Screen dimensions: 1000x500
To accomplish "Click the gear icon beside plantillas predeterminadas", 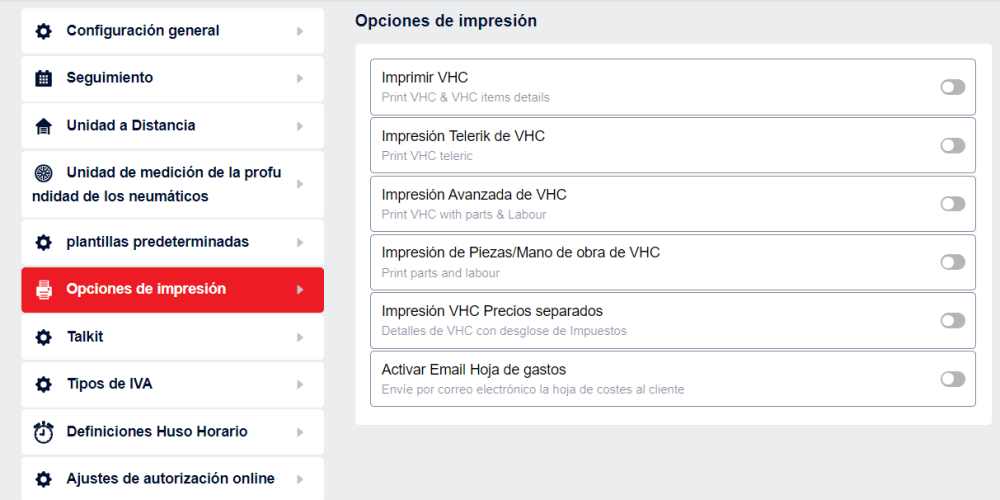I will click(x=43, y=242).
